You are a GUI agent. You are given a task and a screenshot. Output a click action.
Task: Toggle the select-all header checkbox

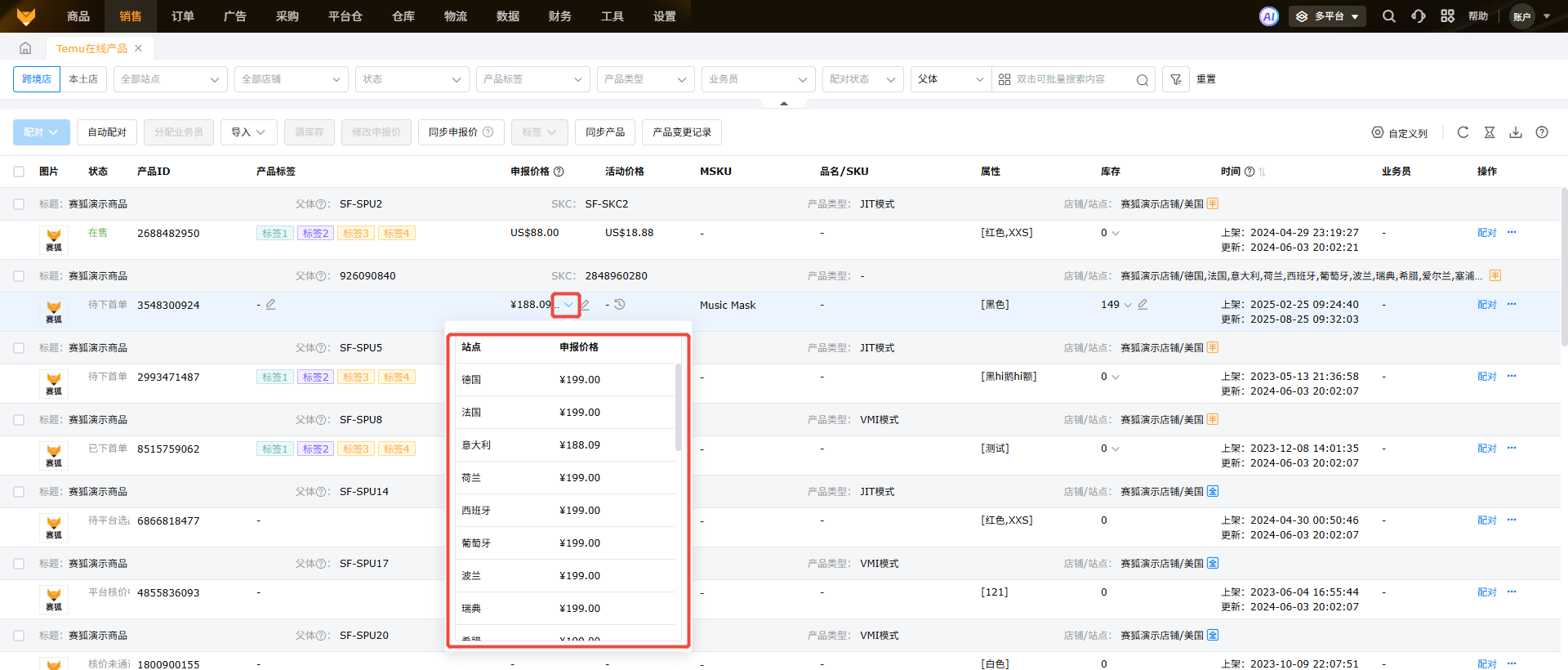[19, 172]
